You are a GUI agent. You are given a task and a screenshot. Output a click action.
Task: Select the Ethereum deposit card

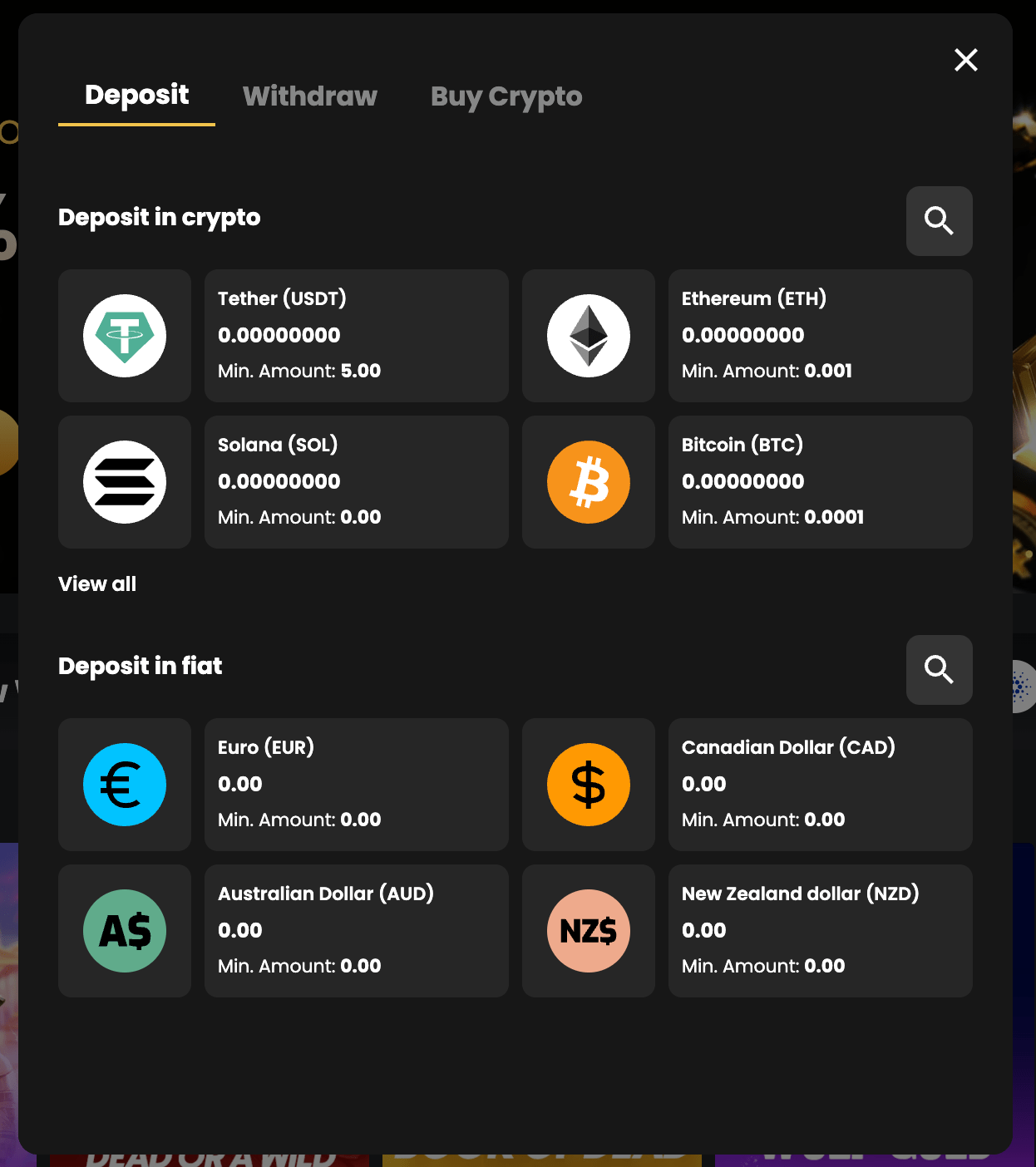[820, 336]
